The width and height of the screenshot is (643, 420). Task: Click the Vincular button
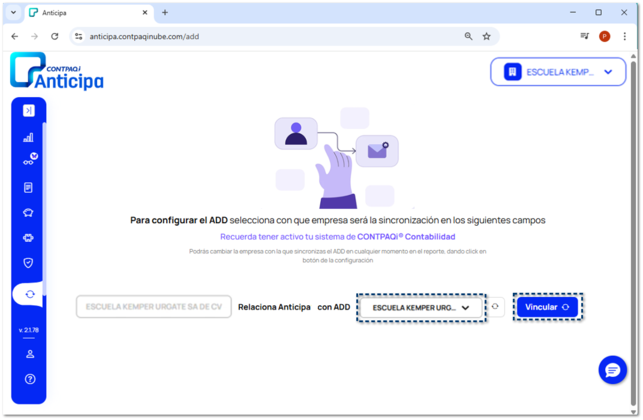coord(547,307)
